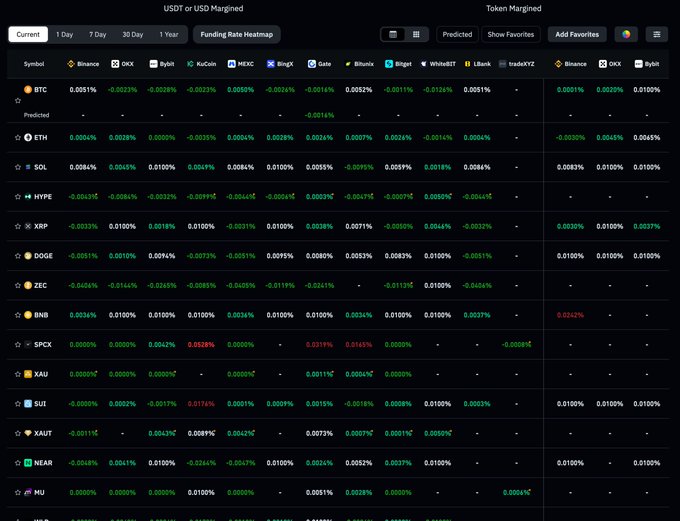This screenshot has width=680, height=521.
Task: Click Show Favorites button
Action: (511, 34)
